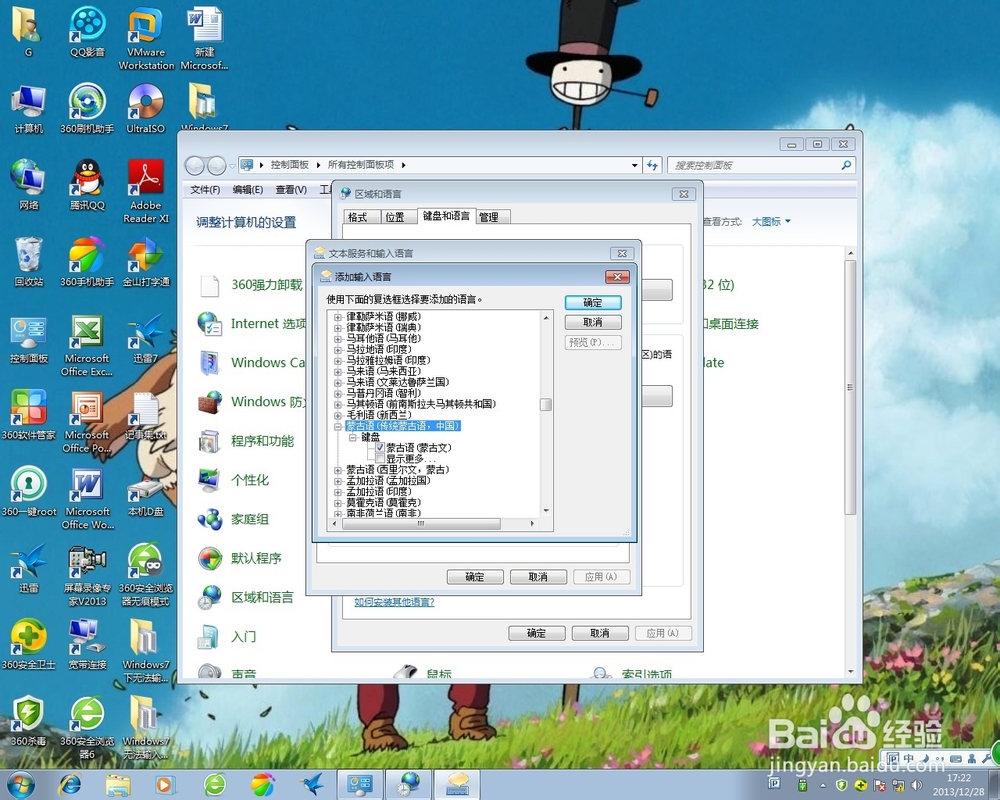The image size is (1000, 800).
Task: Expand 莫霍克语 (莫霍克) tree node
Action: point(338,503)
